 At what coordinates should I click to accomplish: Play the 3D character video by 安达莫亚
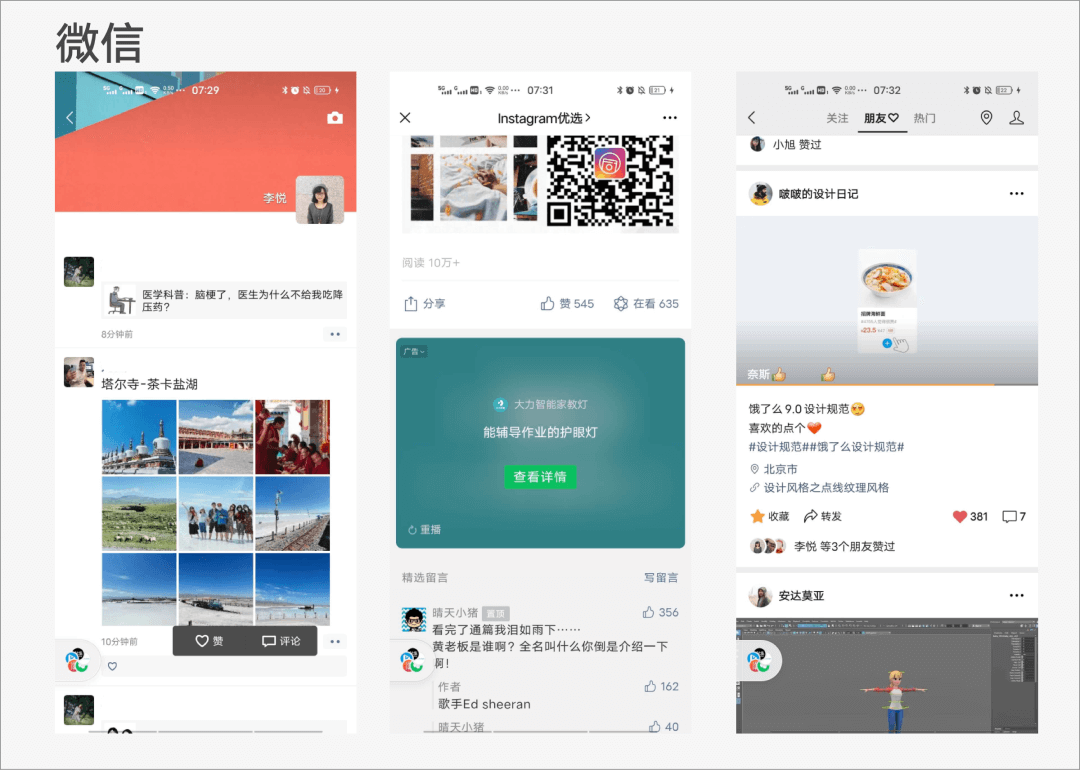[887, 676]
